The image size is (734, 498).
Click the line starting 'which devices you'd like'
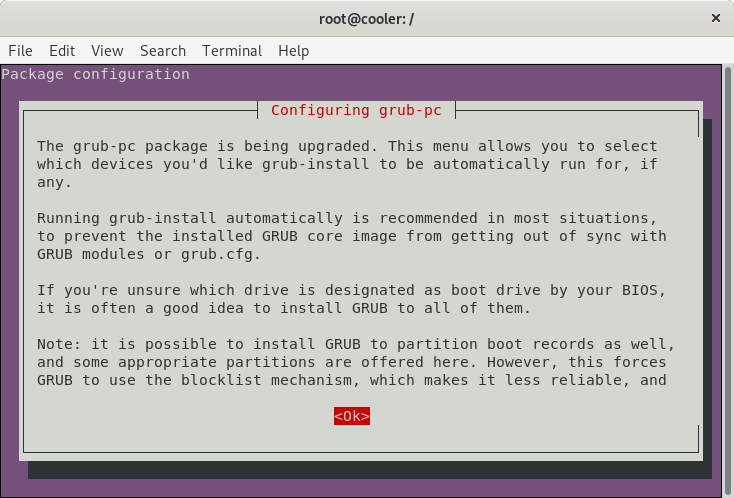tap(347, 165)
